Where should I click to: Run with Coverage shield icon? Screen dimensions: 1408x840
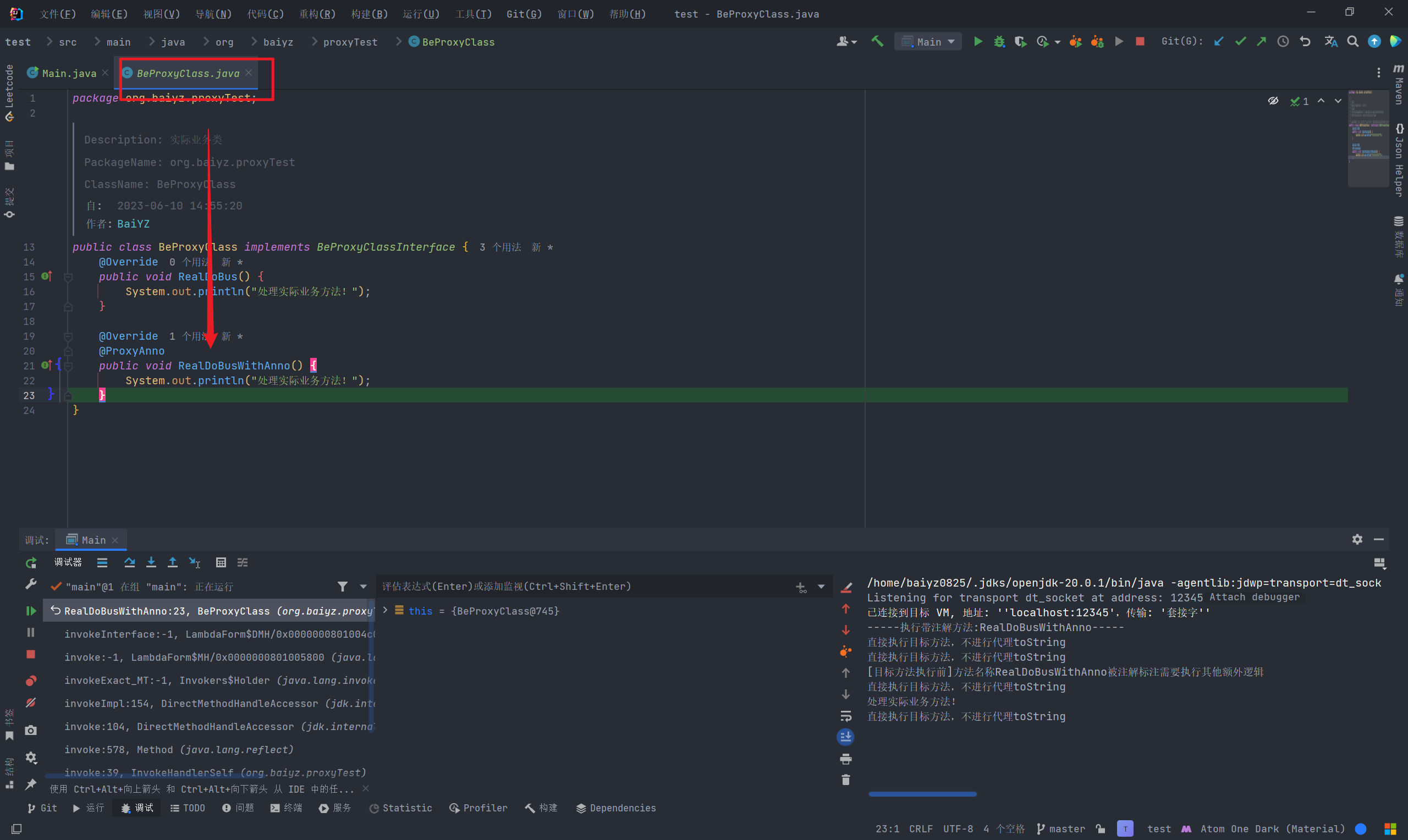[x=1020, y=41]
